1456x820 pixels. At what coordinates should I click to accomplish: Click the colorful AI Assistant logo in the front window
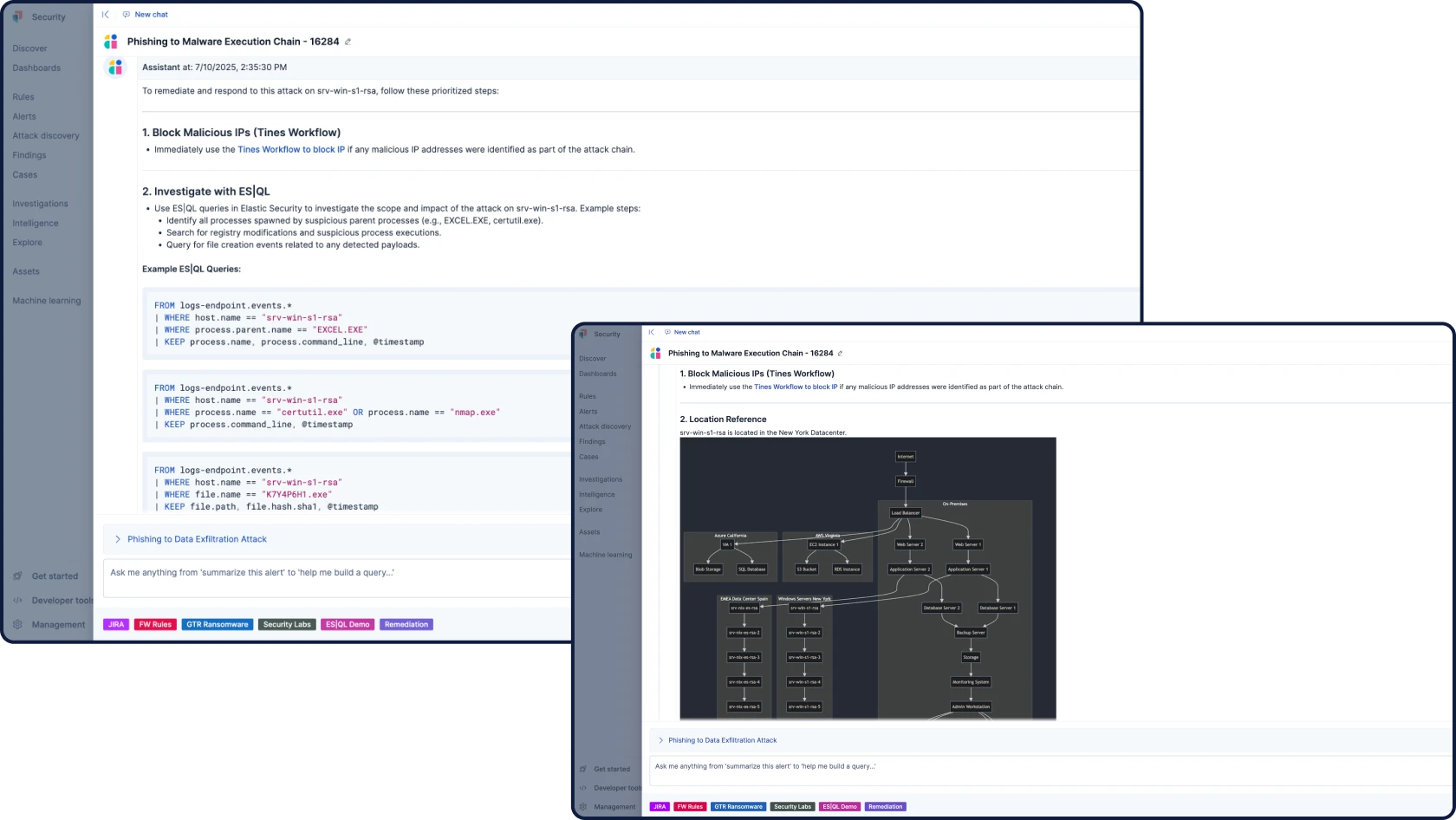pyautogui.click(x=655, y=354)
